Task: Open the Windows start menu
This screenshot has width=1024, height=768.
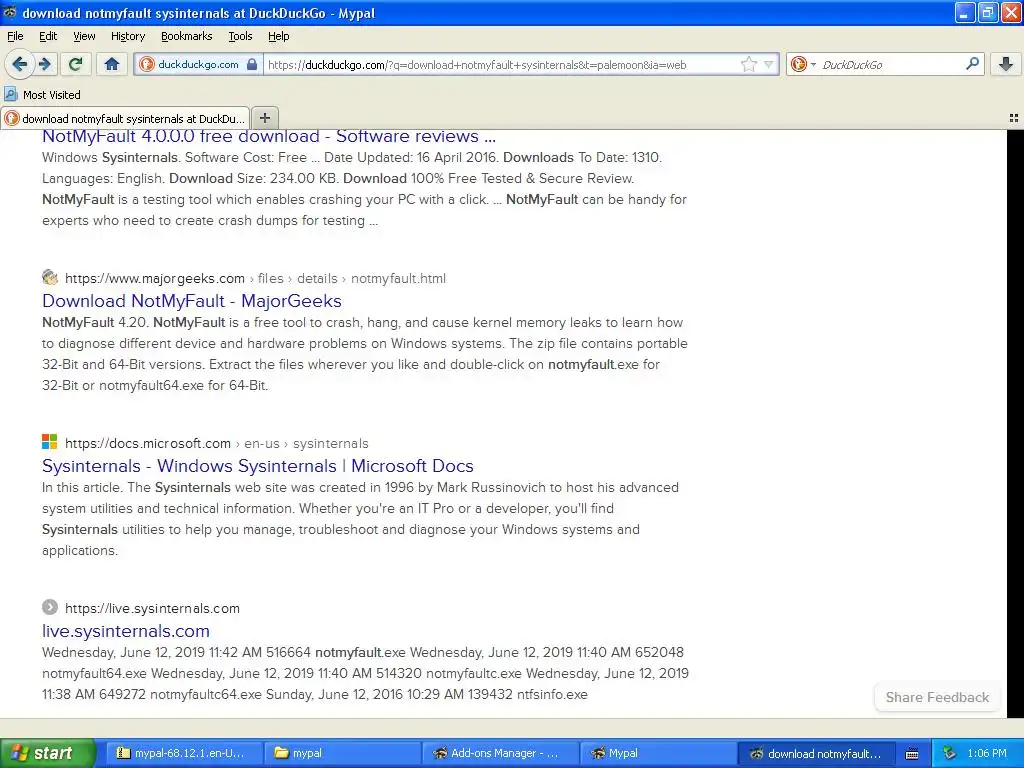Action: [47, 753]
